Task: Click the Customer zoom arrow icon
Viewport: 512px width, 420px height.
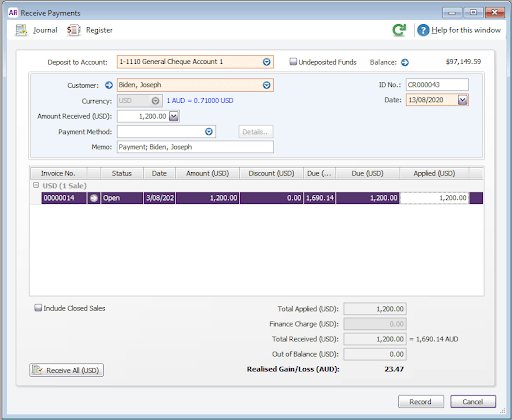Action: 109,85
